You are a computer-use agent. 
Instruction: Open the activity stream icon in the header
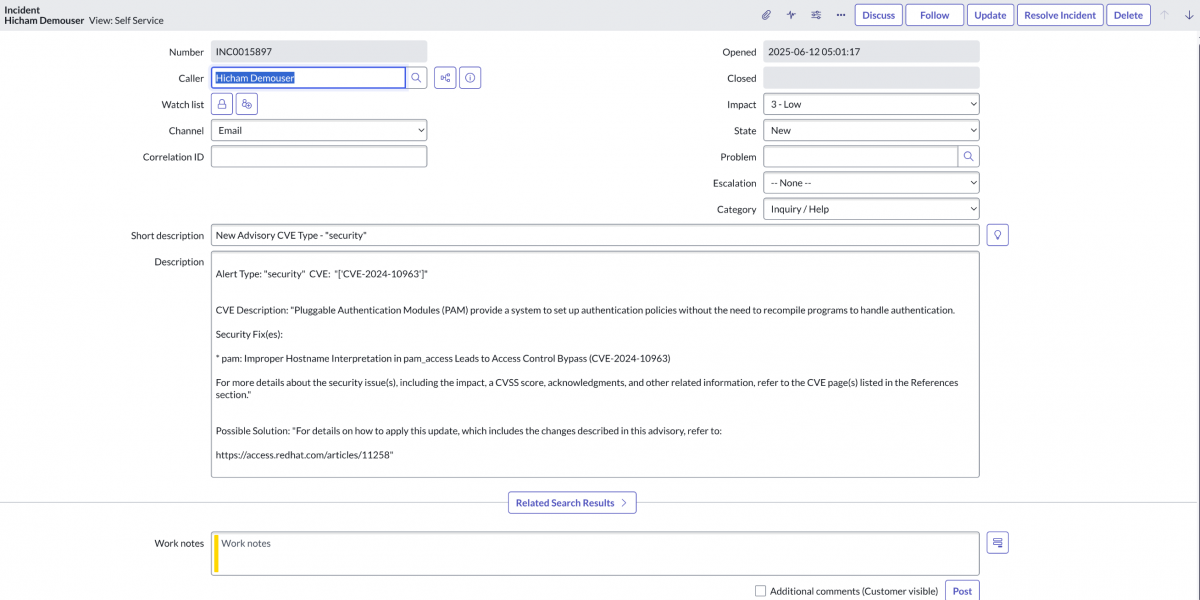click(790, 14)
